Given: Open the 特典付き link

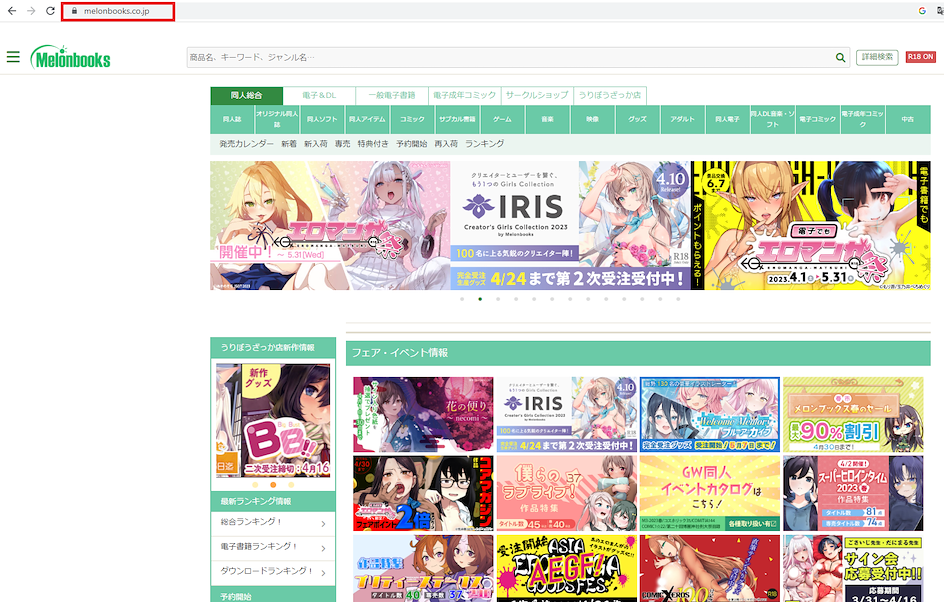Looking at the screenshot, I should 373,144.
